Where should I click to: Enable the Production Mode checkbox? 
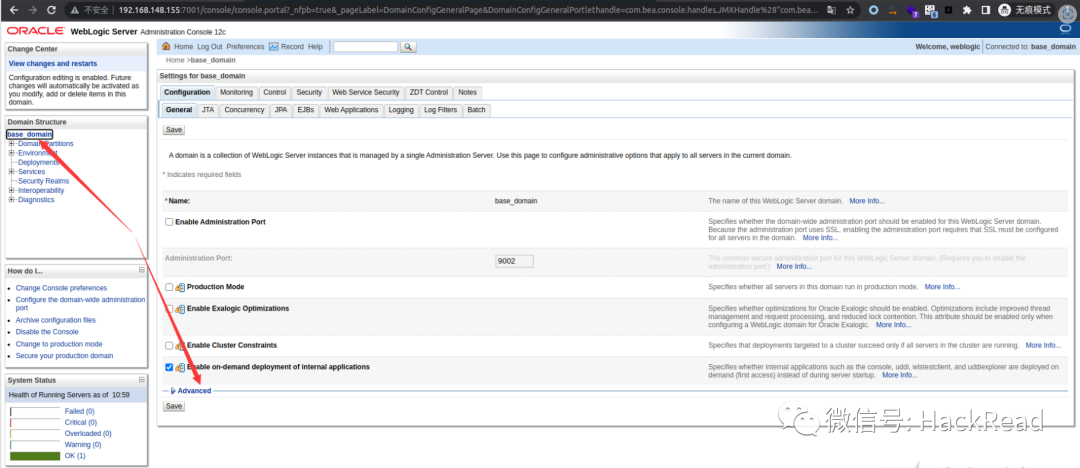(169, 287)
